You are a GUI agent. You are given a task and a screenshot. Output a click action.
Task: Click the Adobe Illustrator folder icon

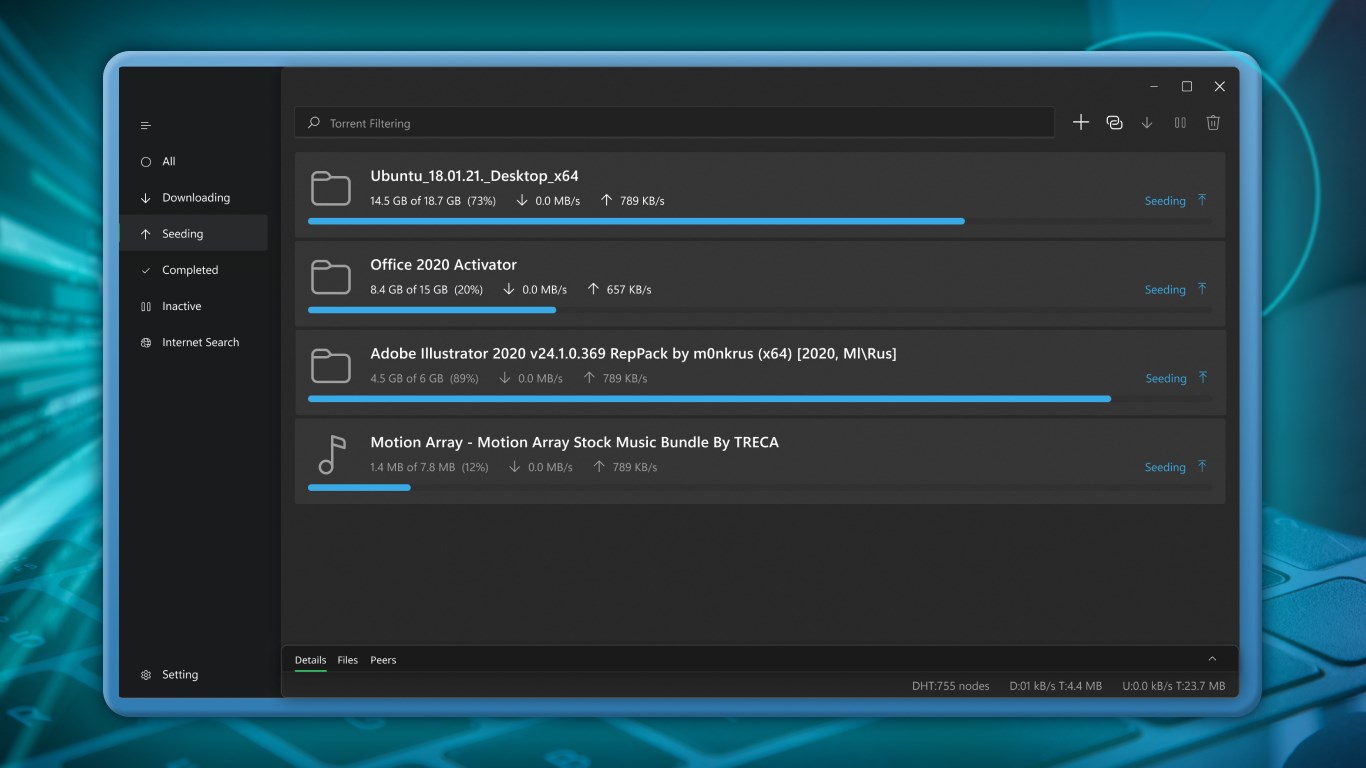pyautogui.click(x=331, y=366)
